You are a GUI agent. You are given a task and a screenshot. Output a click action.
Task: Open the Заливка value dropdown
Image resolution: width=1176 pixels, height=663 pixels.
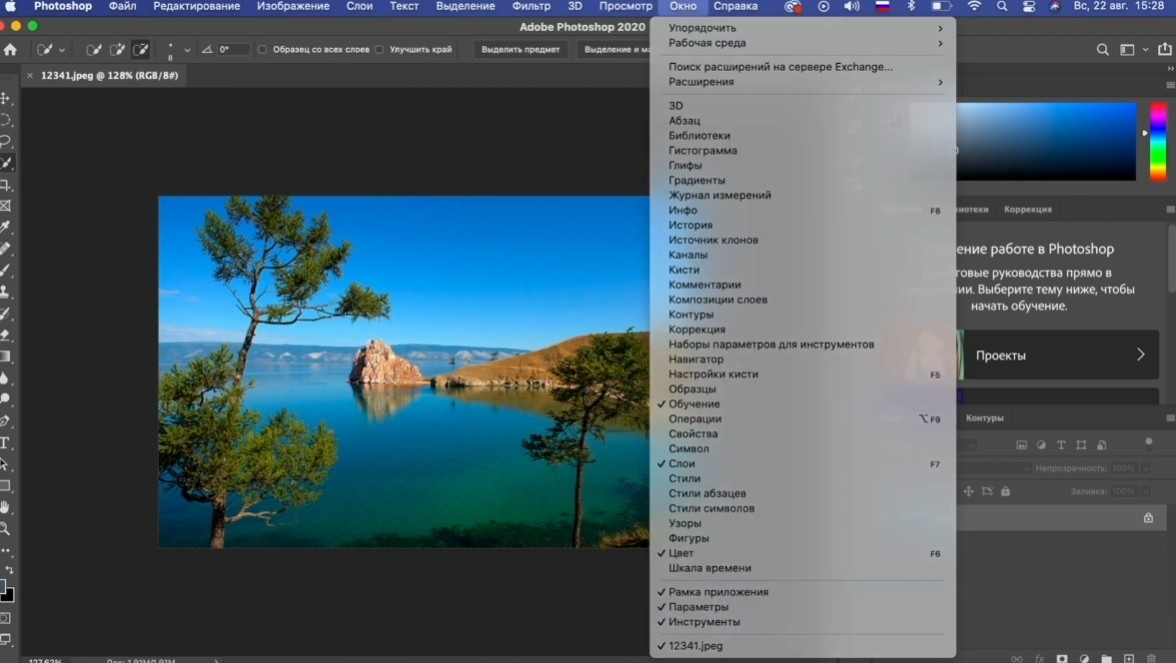click(1145, 491)
